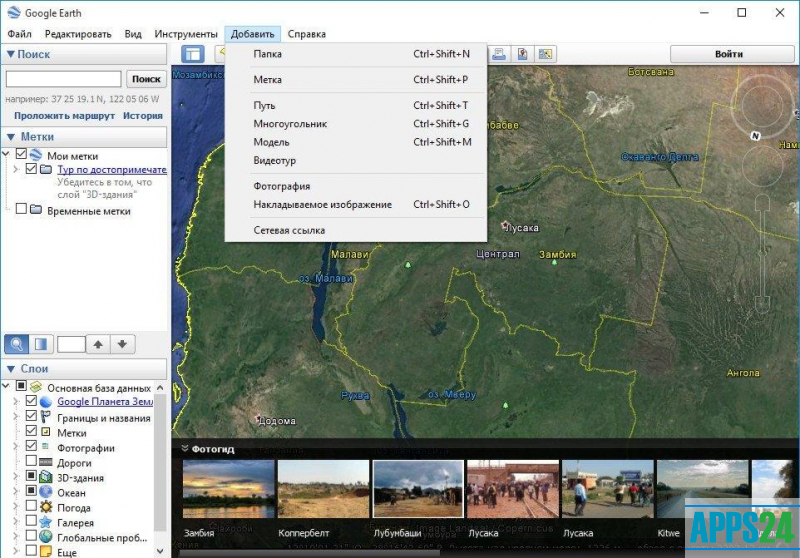Click the magnifier search icon under Places
The width and height of the screenshot is (800, 558).
point(16,344)
